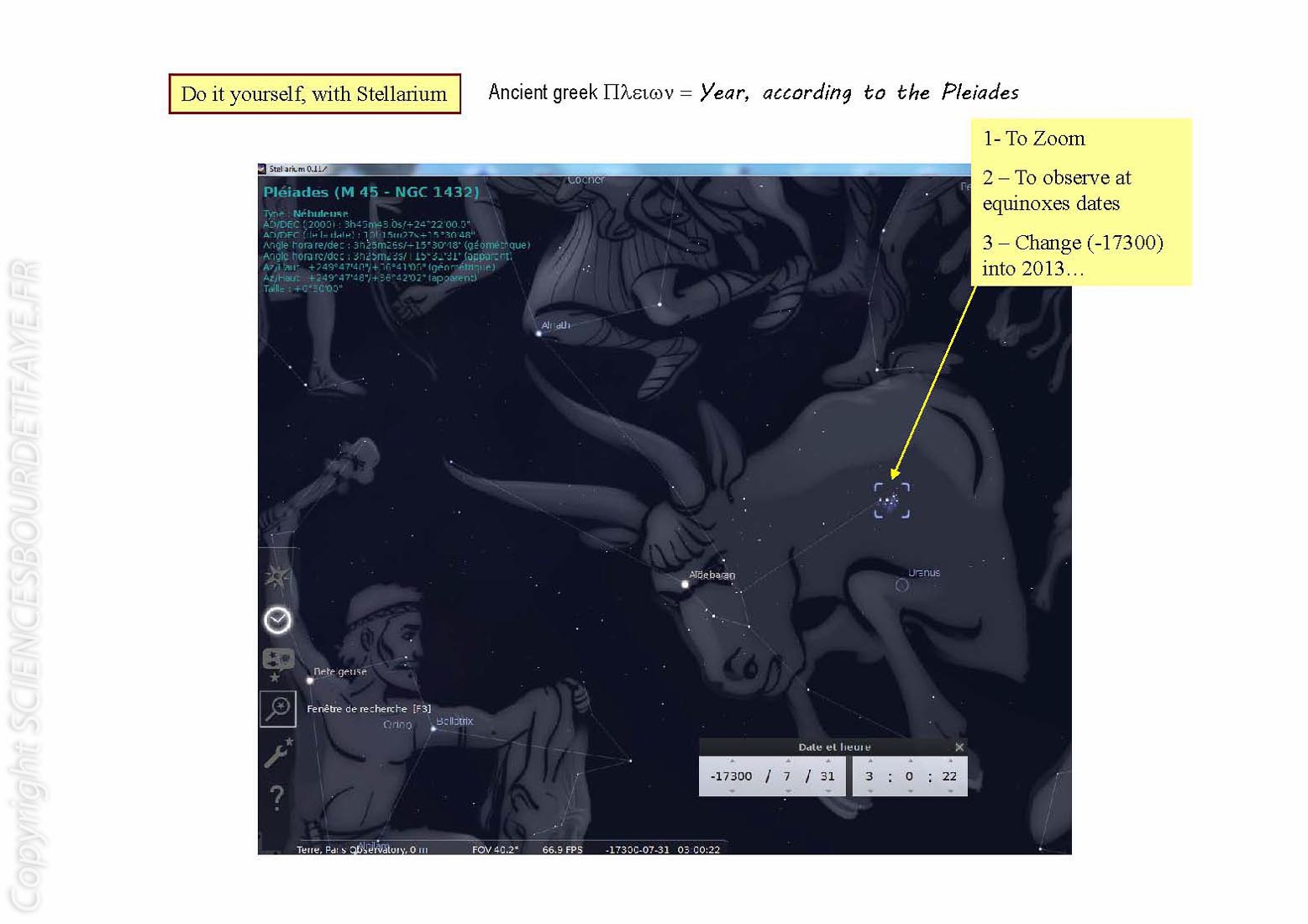Click the 'Pléiades (M 45 - NGC 1432)' heading

tap(371, 192)
